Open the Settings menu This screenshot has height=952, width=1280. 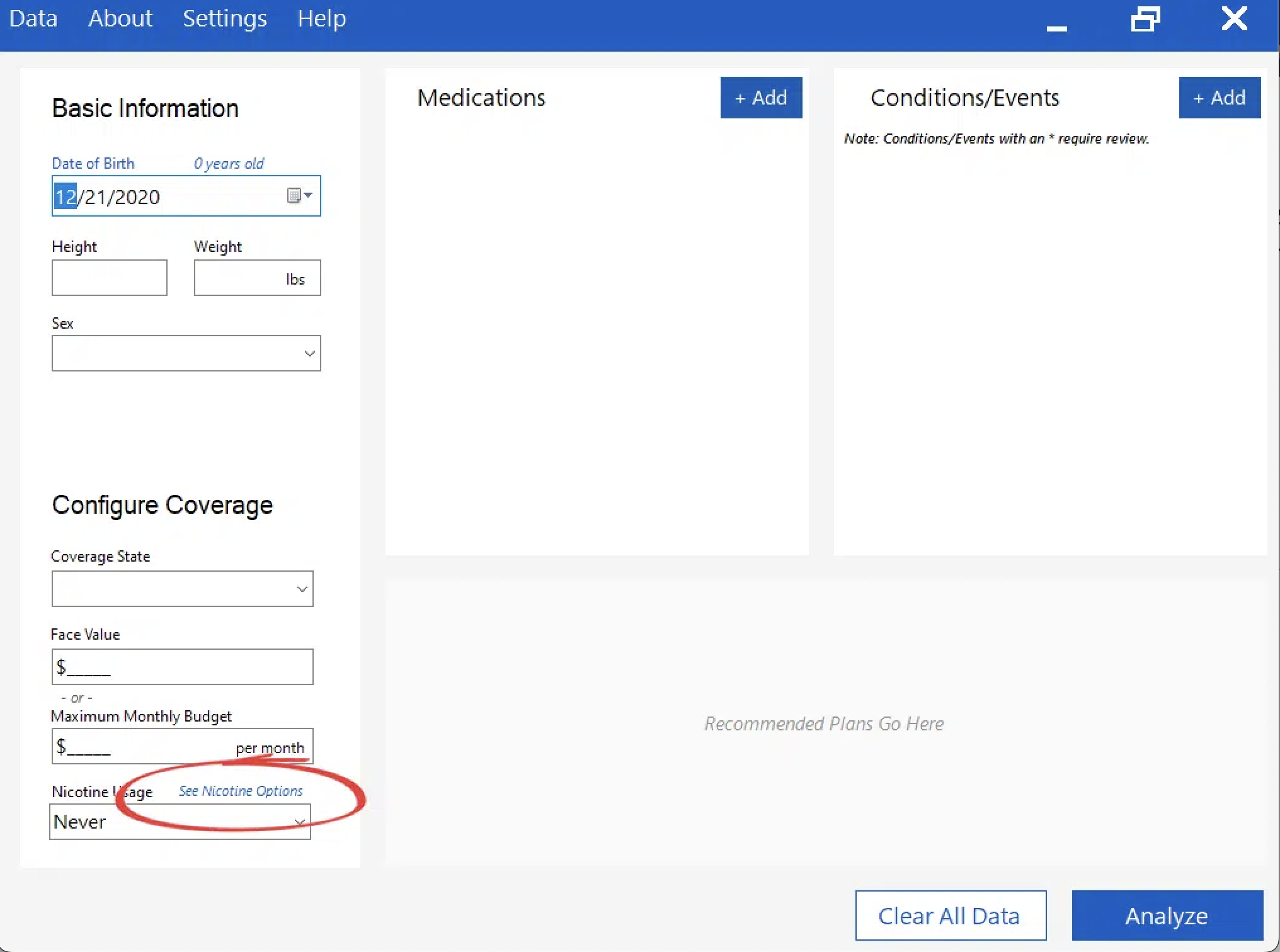tap(225, 18)
